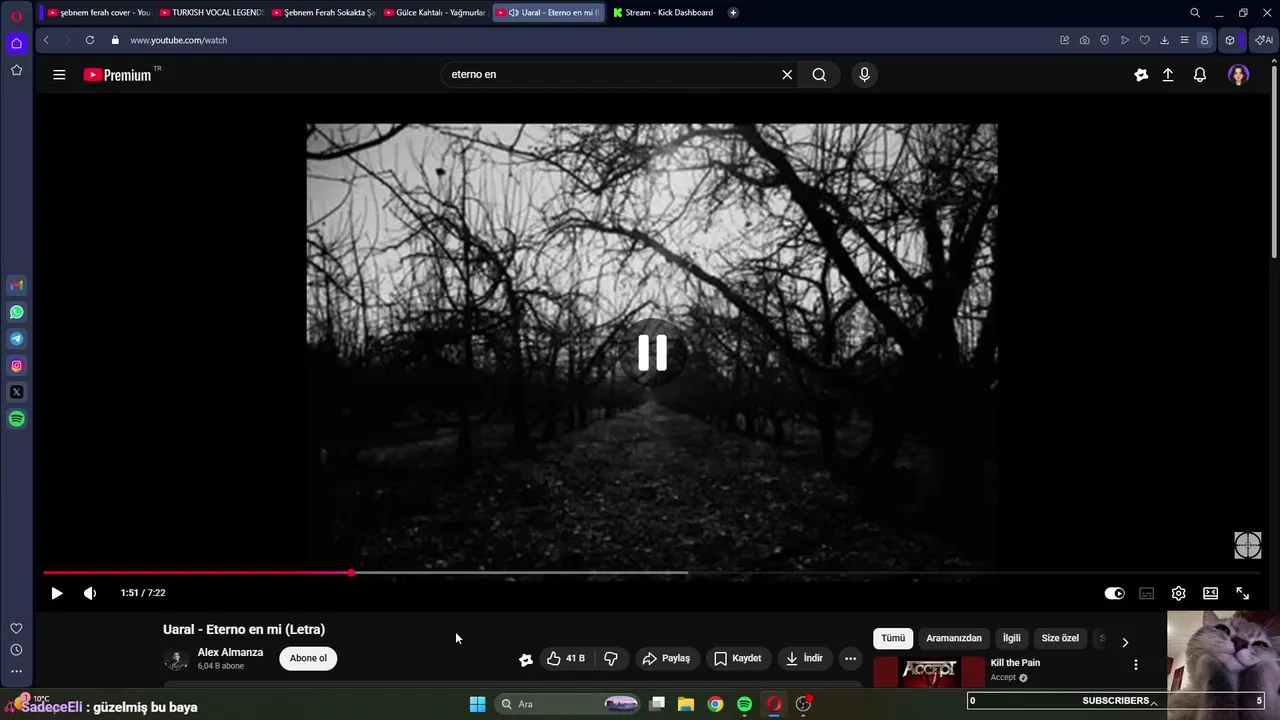Resume playback with the play button
Screen dimensions: 1280x720
[57, 593]
